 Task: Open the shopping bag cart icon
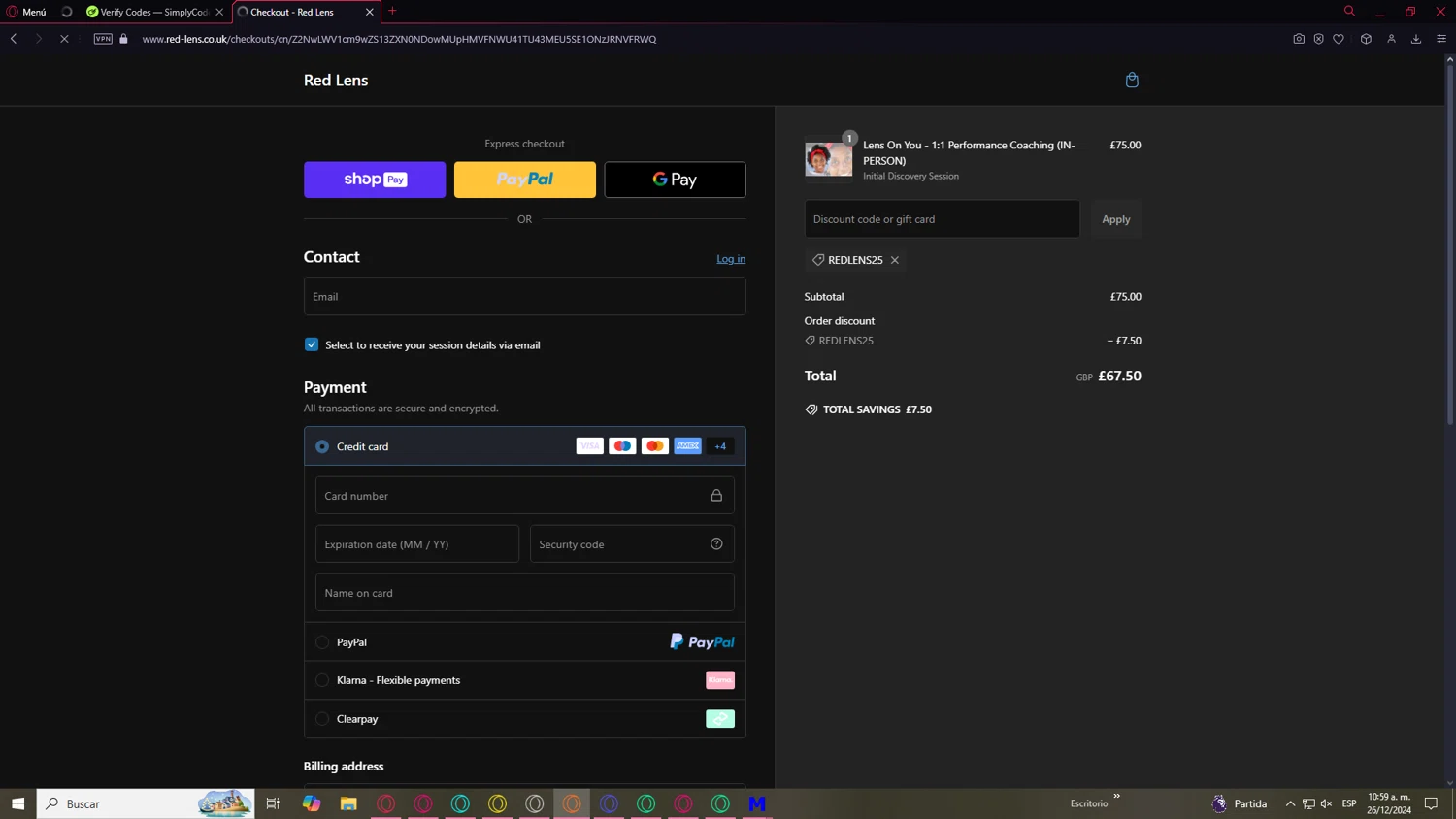(1132, 80)
